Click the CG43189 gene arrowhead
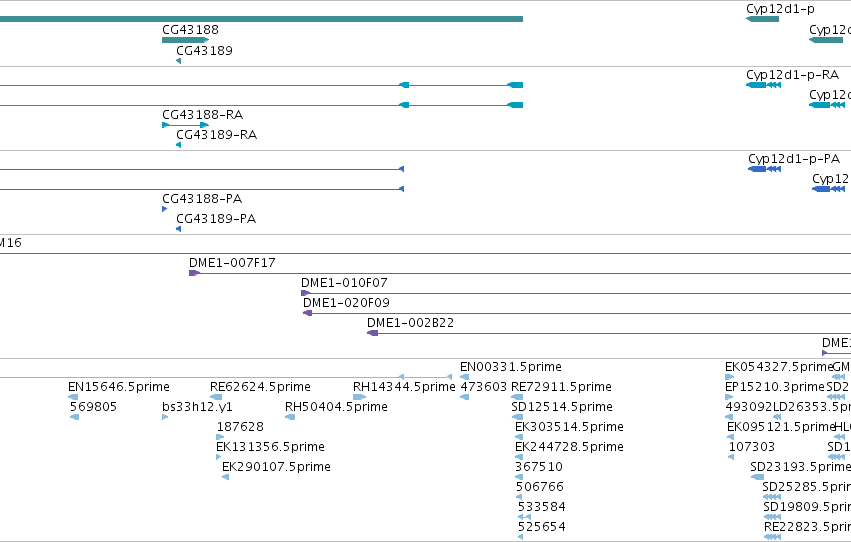 point(179,61)
